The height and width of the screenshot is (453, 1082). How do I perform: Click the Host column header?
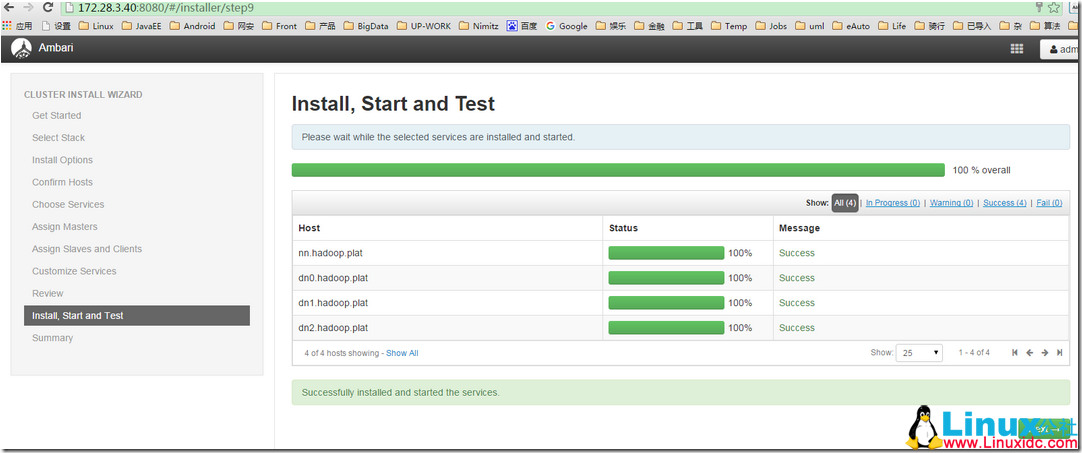click(x=309, y=228)
